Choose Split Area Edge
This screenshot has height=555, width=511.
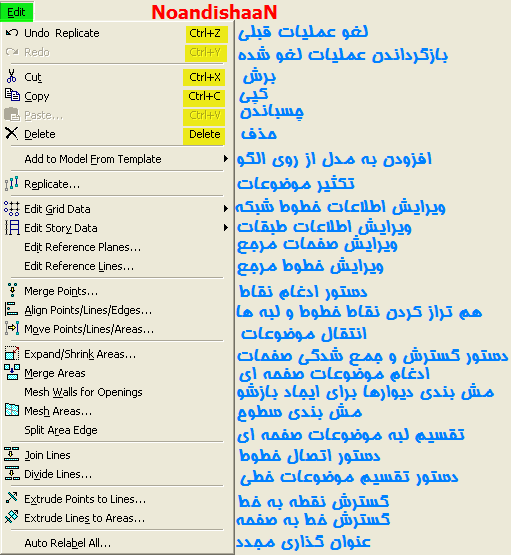click(x=61, y=430)
